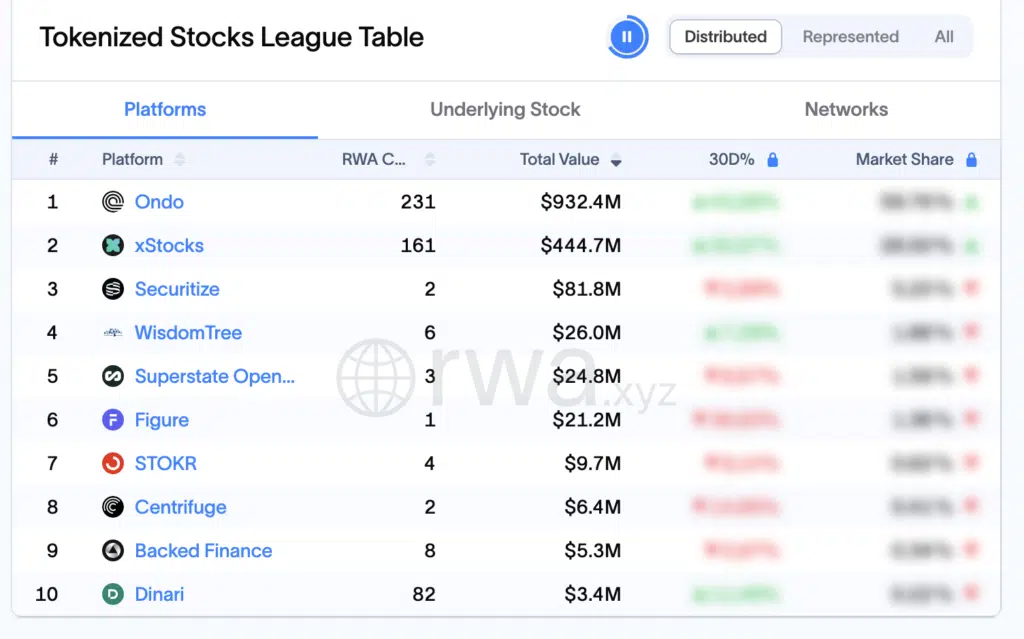The height and width of the screenshot is (639, 1024).
Task: Sort by Platform column arrows
Action: point(180,159)
